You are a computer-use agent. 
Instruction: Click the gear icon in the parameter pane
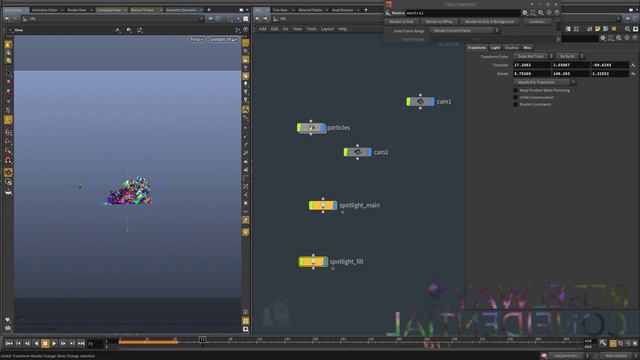(x=603, y=38)
